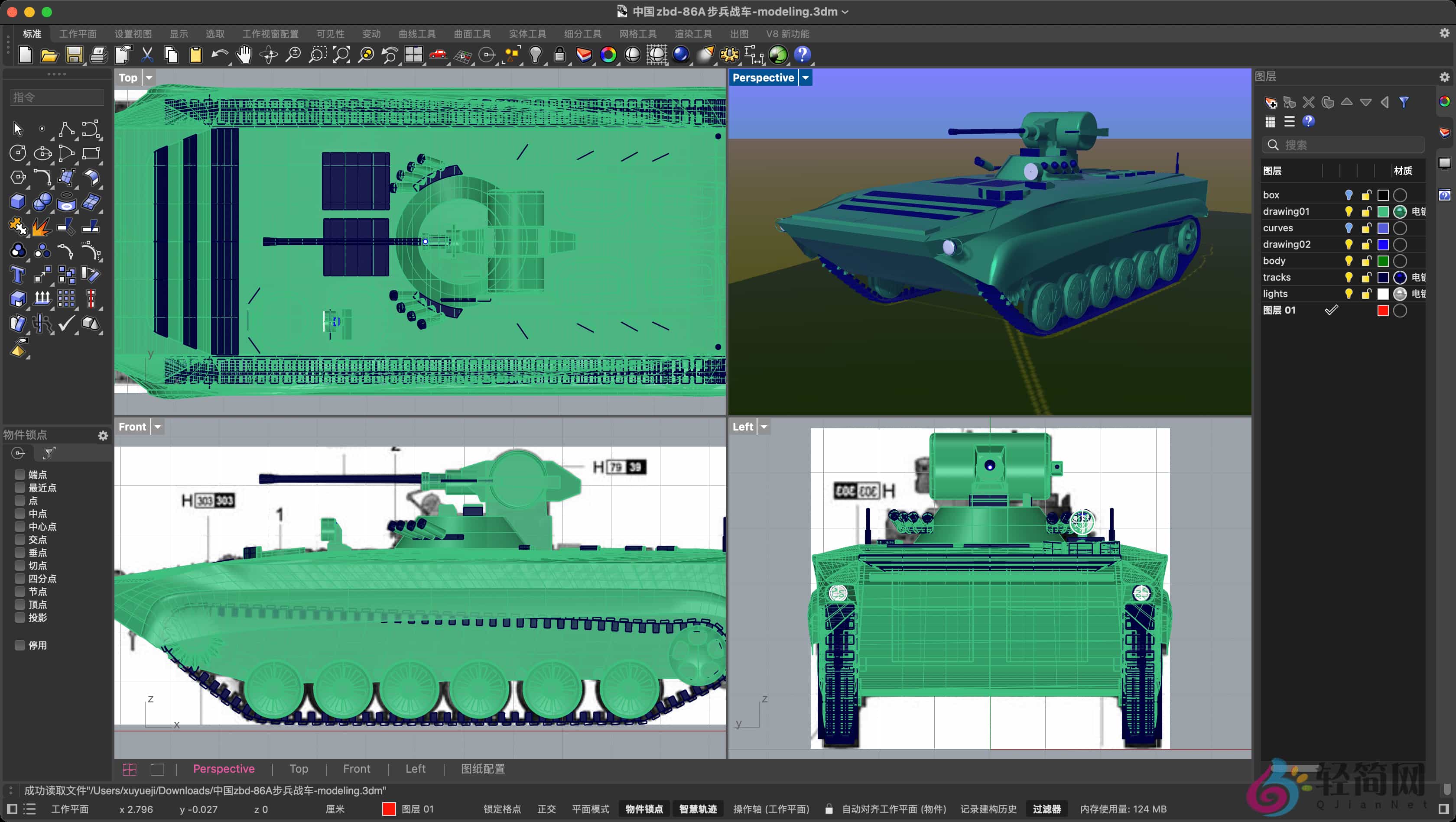Open the Perspective viewport dropdown

click(x=805, y=78)
